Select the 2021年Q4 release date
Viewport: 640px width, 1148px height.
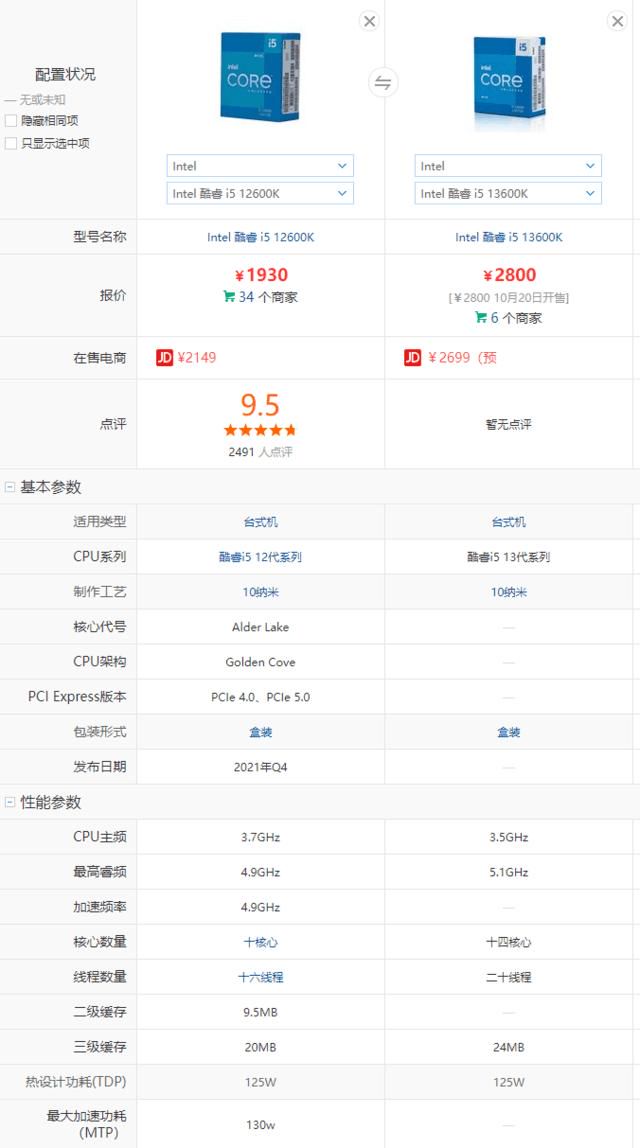pyautogui.click(x=260, y=767)
